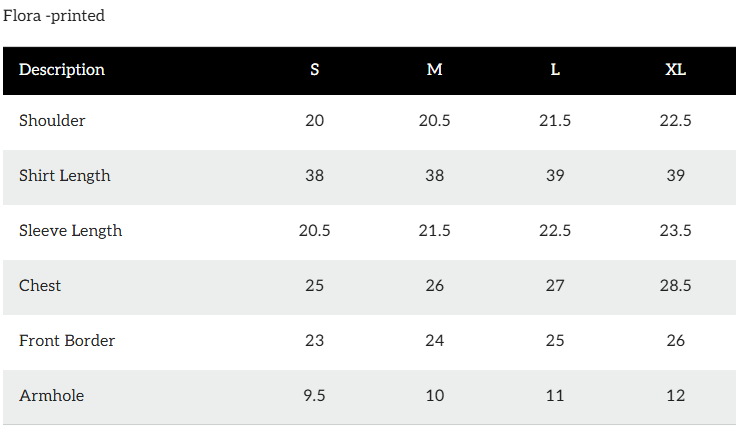743x437 pixels.
Task: Click the Front Border row label
Action: pyautogui.click(x=67, y=341)
